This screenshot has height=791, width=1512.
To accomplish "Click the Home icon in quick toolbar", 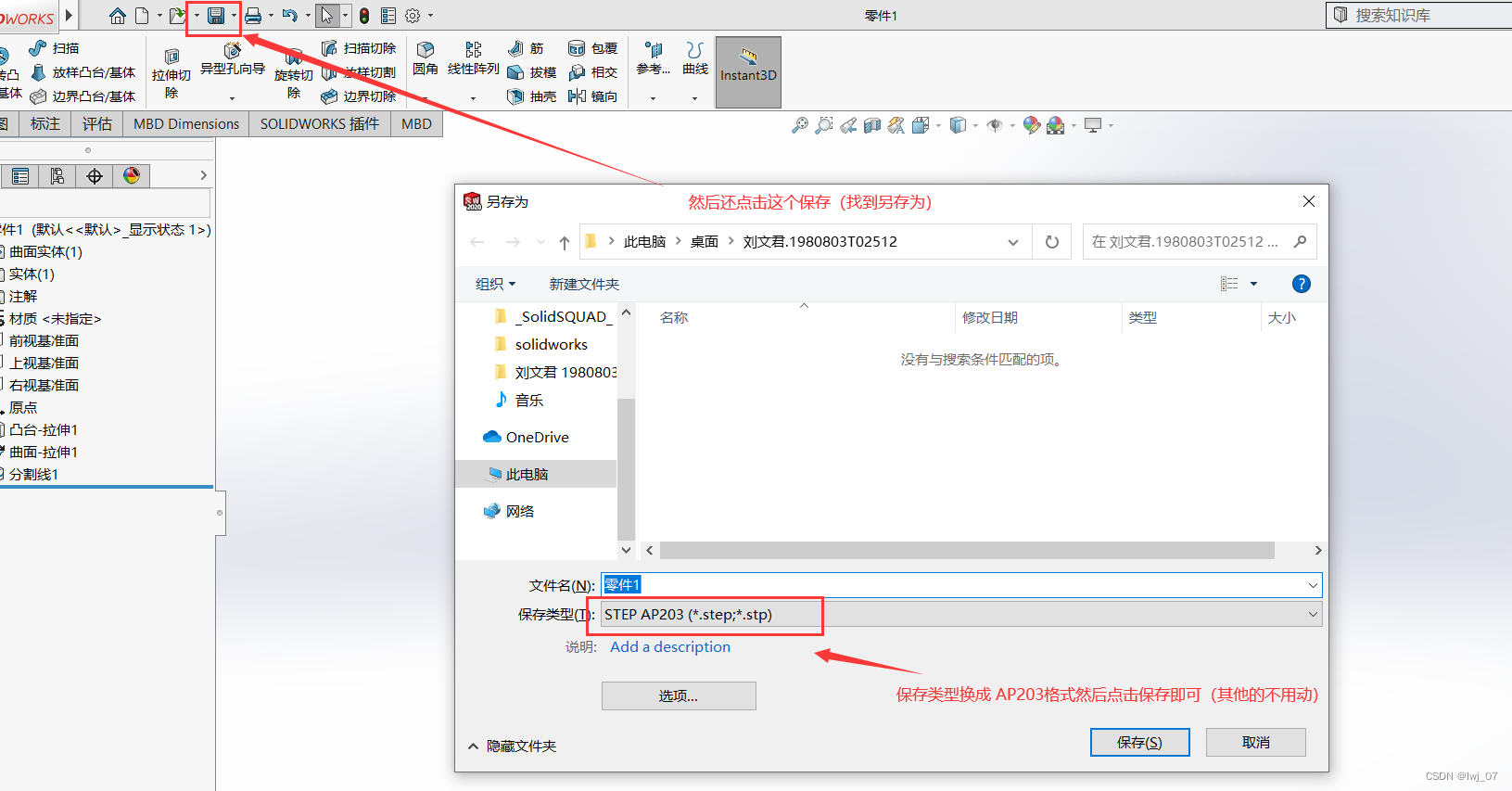I will [x=118, y=16].
